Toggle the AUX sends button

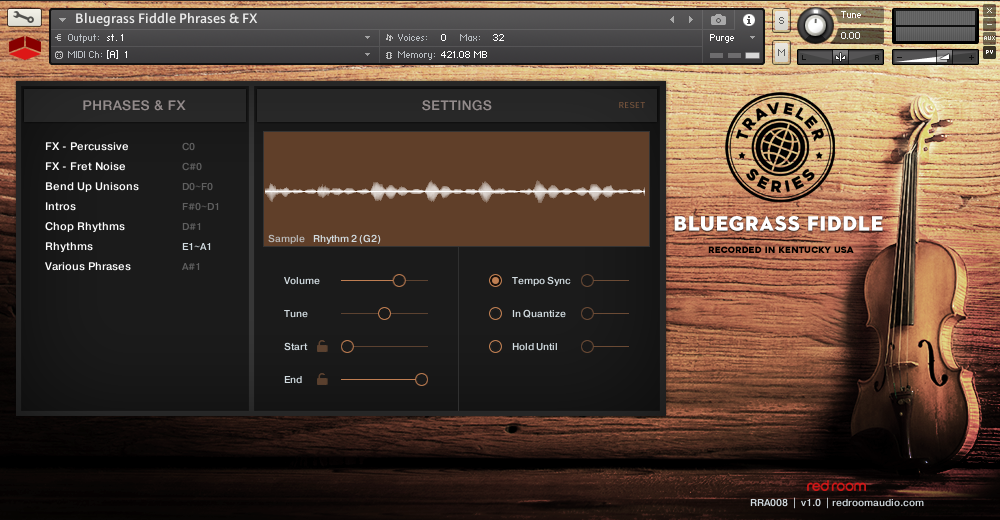pos(990,38)
